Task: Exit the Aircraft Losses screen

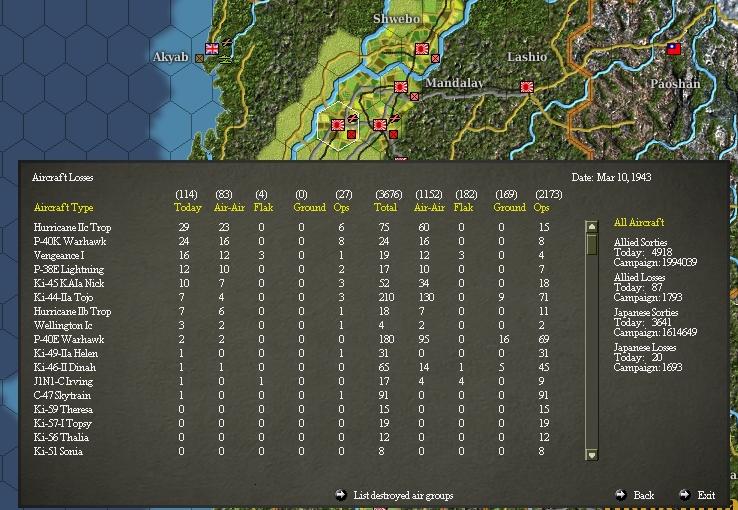Action: click(706, 495)
